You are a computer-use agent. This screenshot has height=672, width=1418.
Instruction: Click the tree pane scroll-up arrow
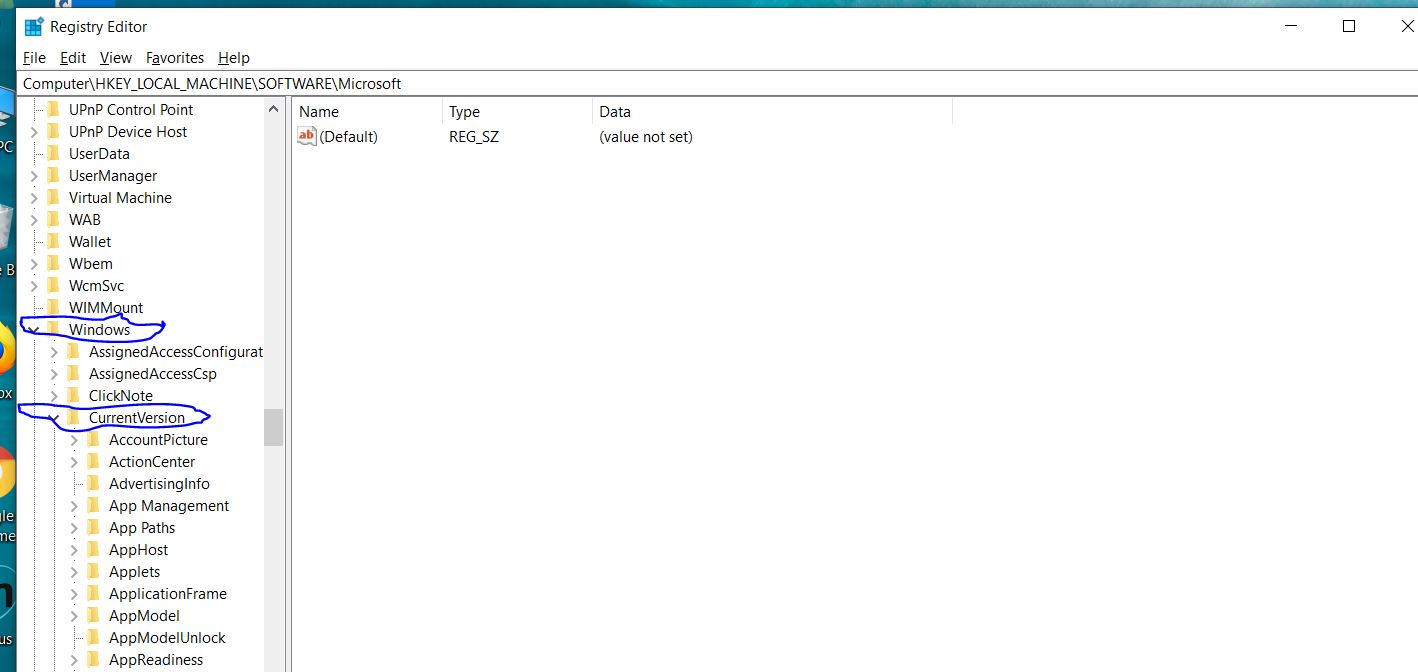click(x=274, y=109)
